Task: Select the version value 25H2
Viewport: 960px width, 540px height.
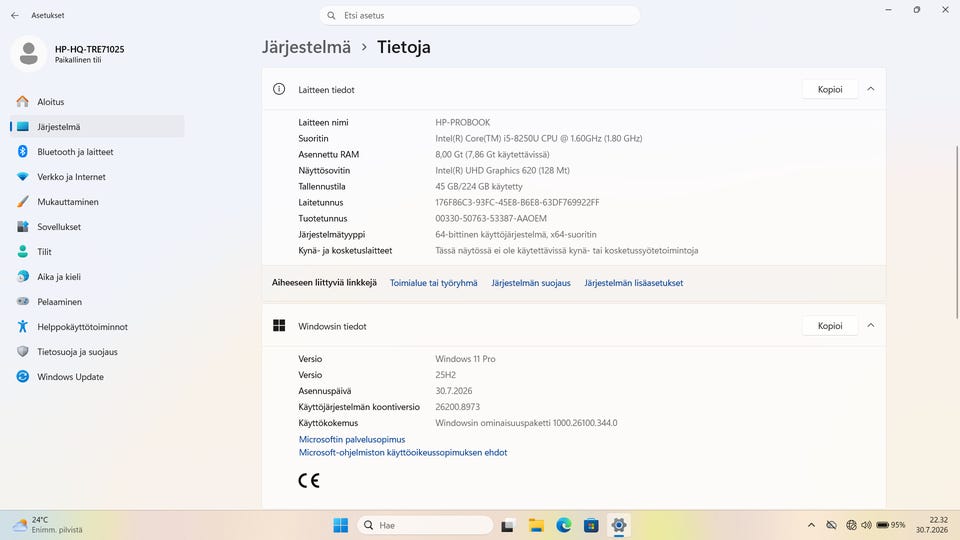Action: 446,375
